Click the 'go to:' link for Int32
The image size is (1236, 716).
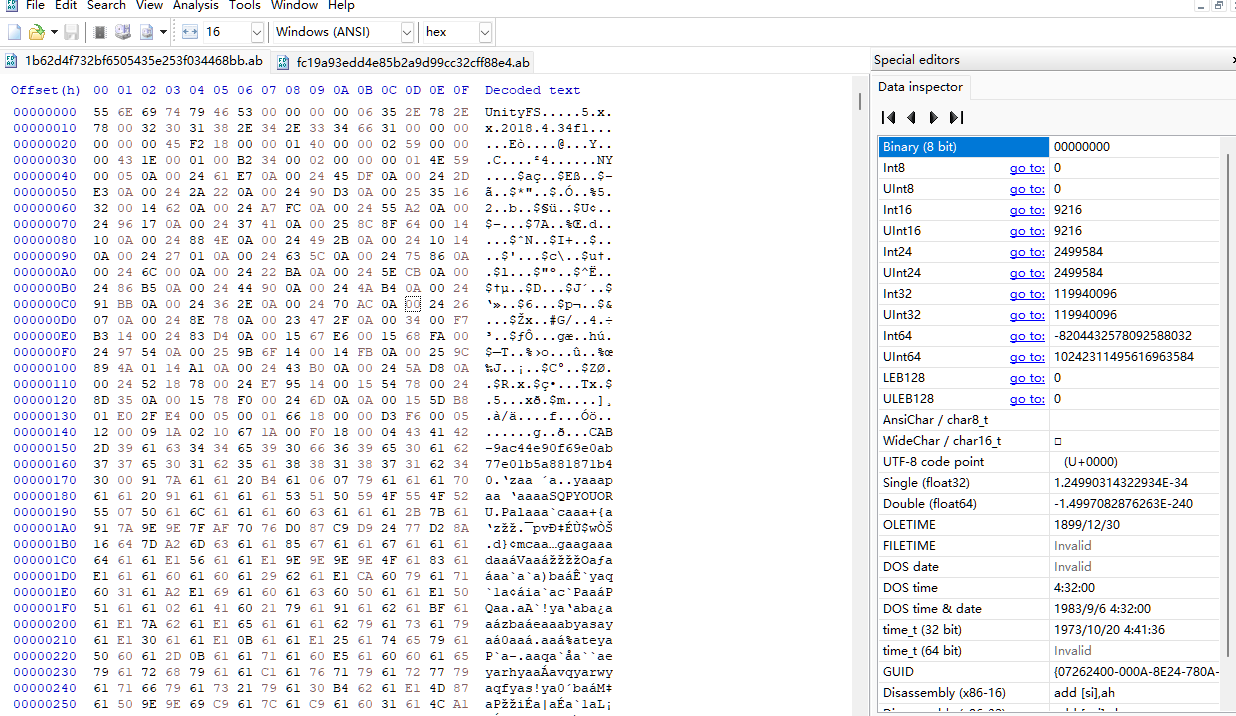pyautogui.click(x=1027, y=294)
